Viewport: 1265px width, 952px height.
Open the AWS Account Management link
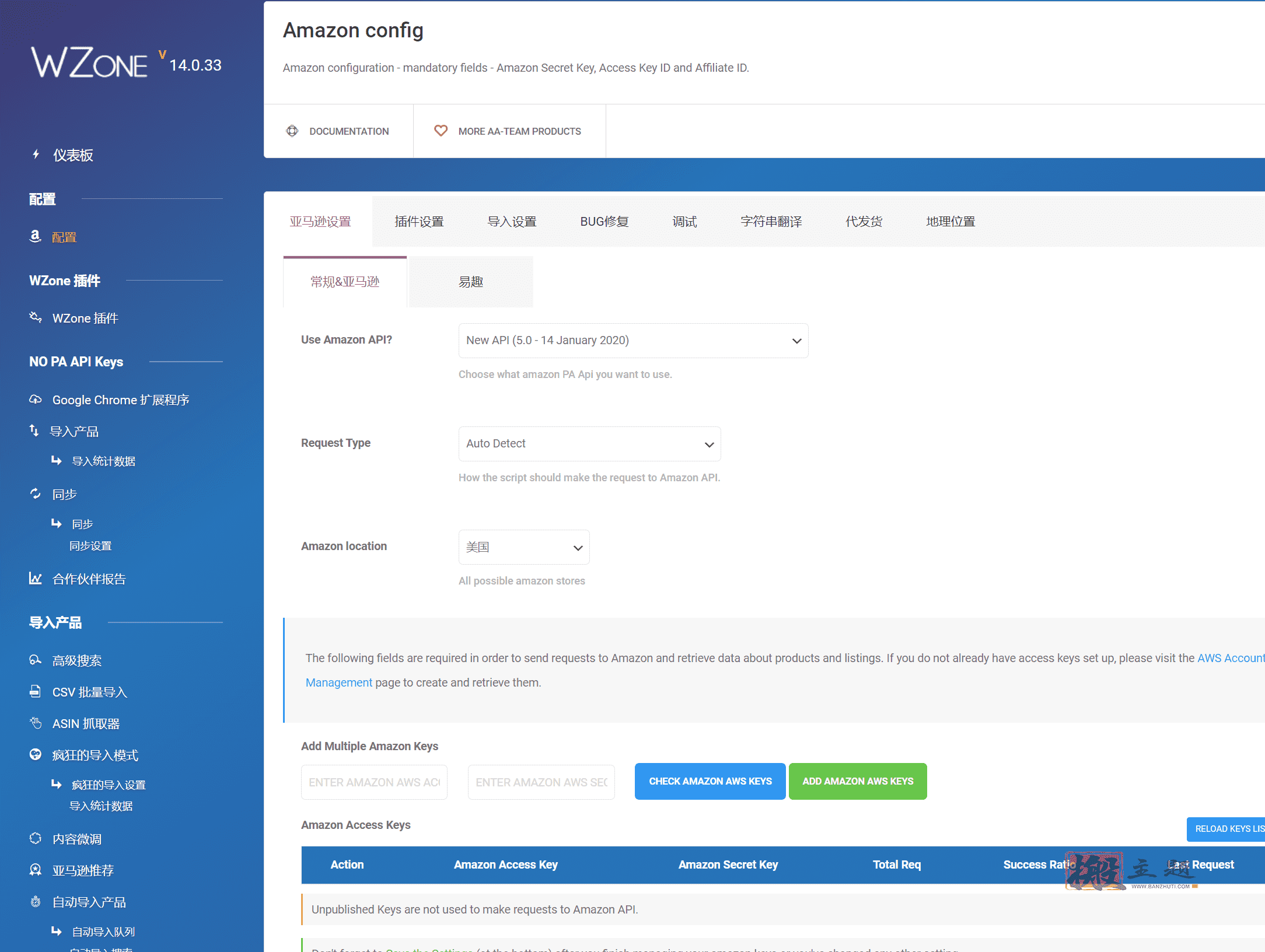point(1231,658)
